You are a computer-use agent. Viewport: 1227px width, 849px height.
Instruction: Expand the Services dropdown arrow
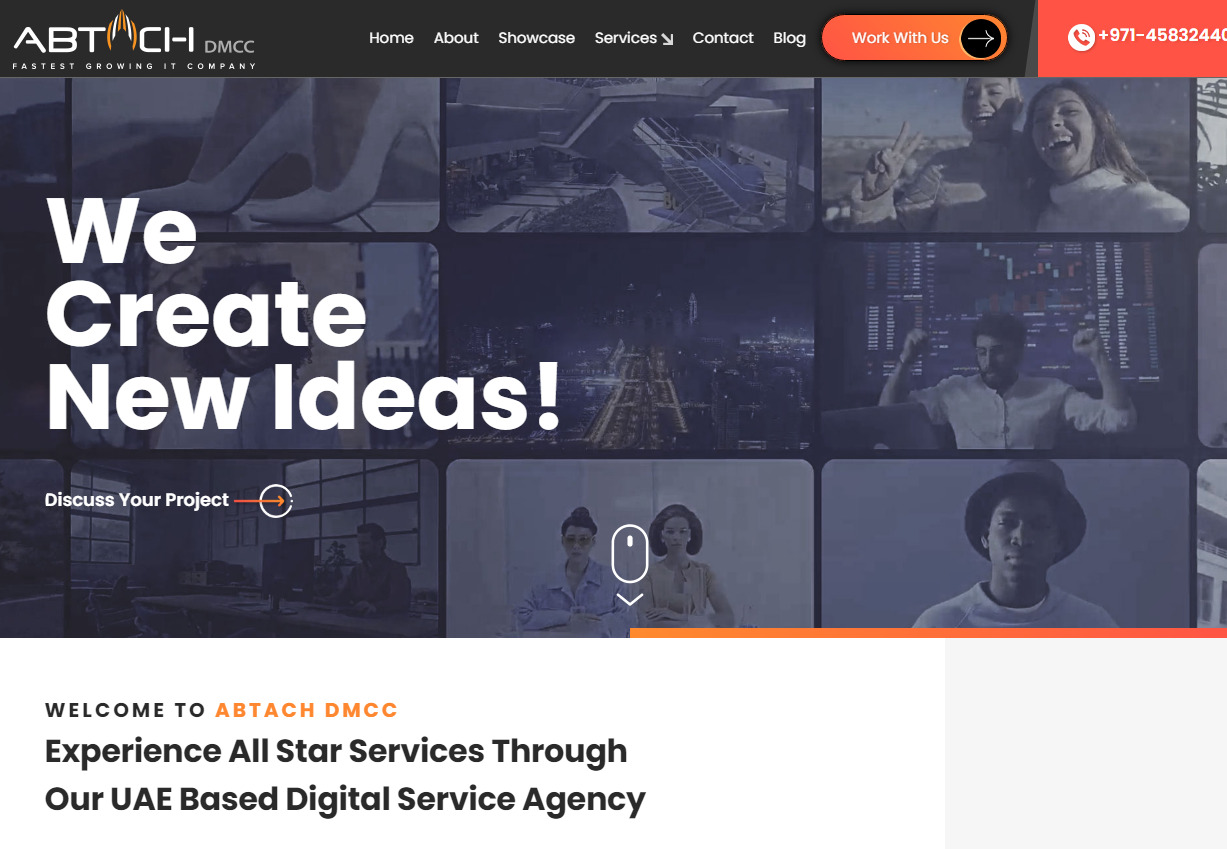[667, 39]
